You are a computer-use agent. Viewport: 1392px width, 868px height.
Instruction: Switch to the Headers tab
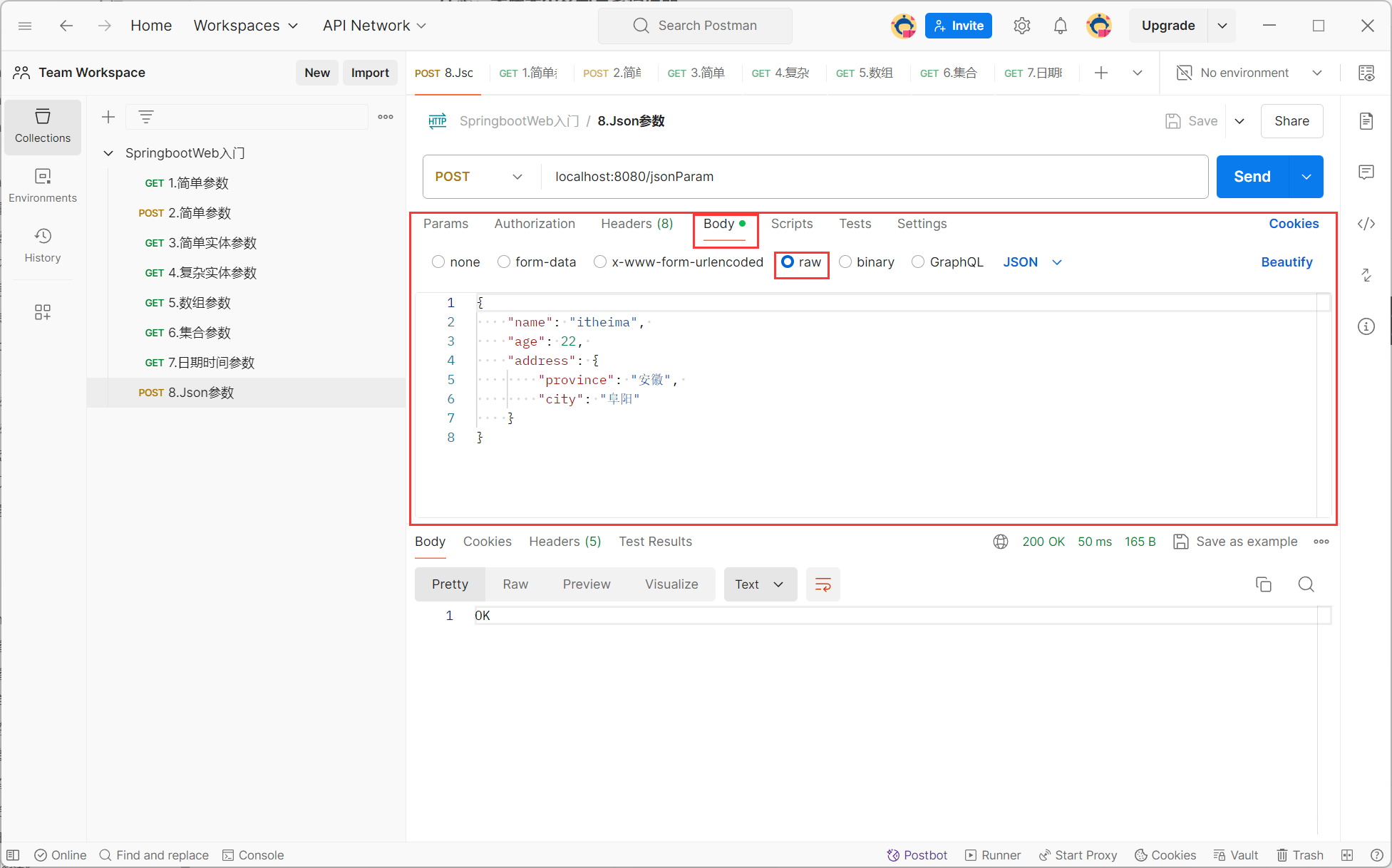[637, 223]
